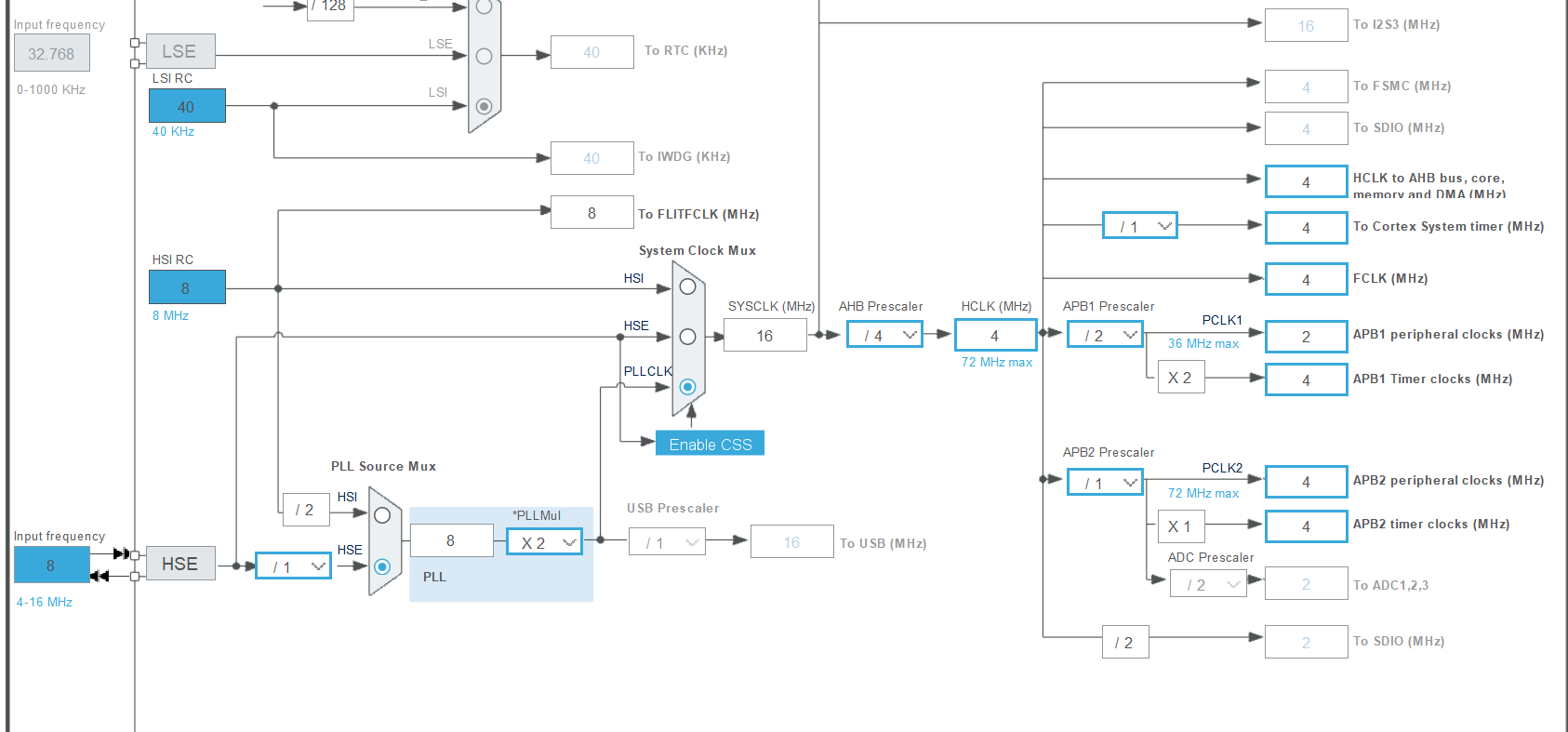
Task: Select PLLCLK in System Clock Mux
Action: (x=687, y=387)
